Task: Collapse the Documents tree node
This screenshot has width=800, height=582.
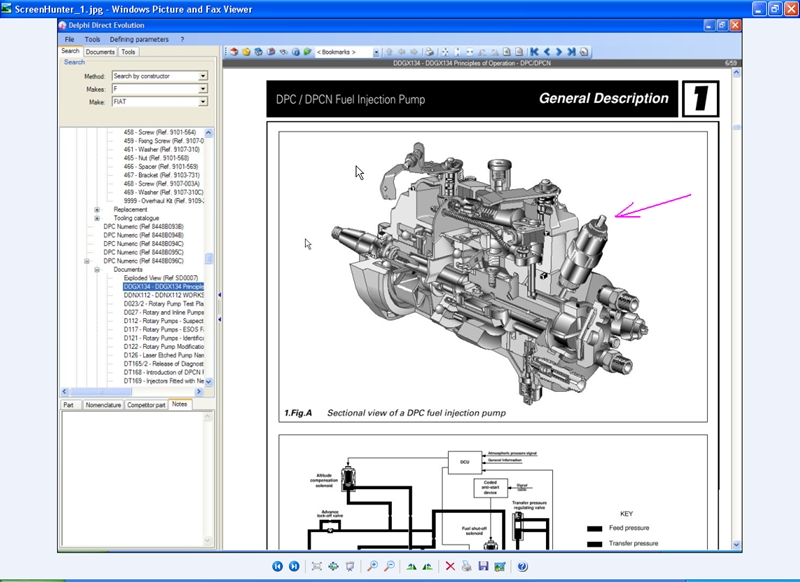Action: (x=97, y=269)
